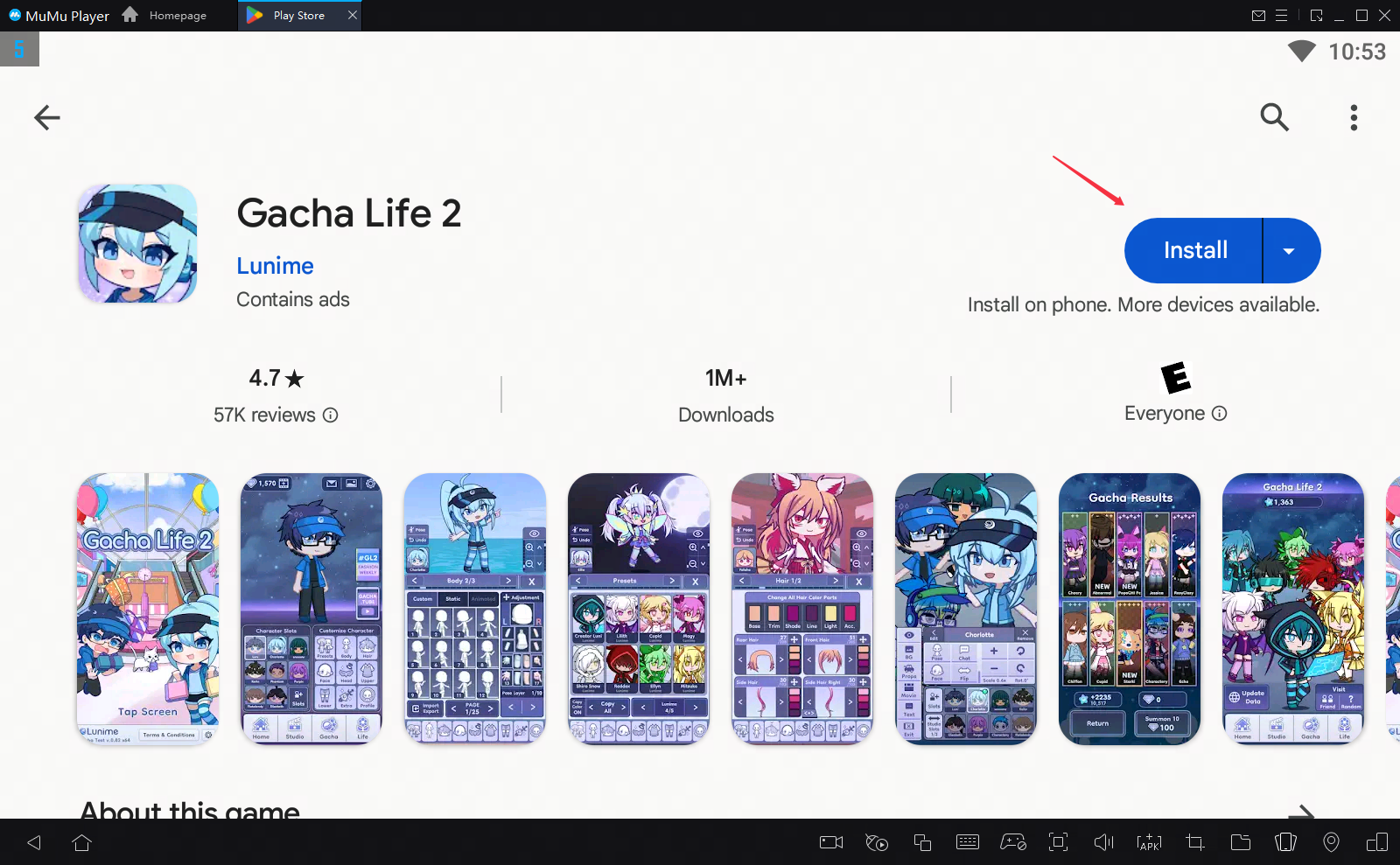Click the MuMu Player logo
Screen dimensions: 1400x865
coord(15,15)
